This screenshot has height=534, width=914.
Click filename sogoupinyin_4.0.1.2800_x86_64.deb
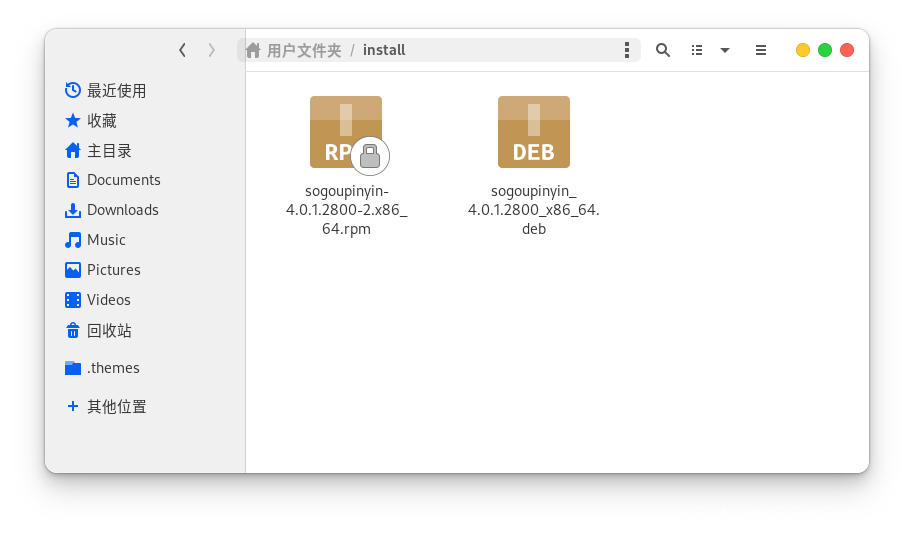click(x=534, y=210)
